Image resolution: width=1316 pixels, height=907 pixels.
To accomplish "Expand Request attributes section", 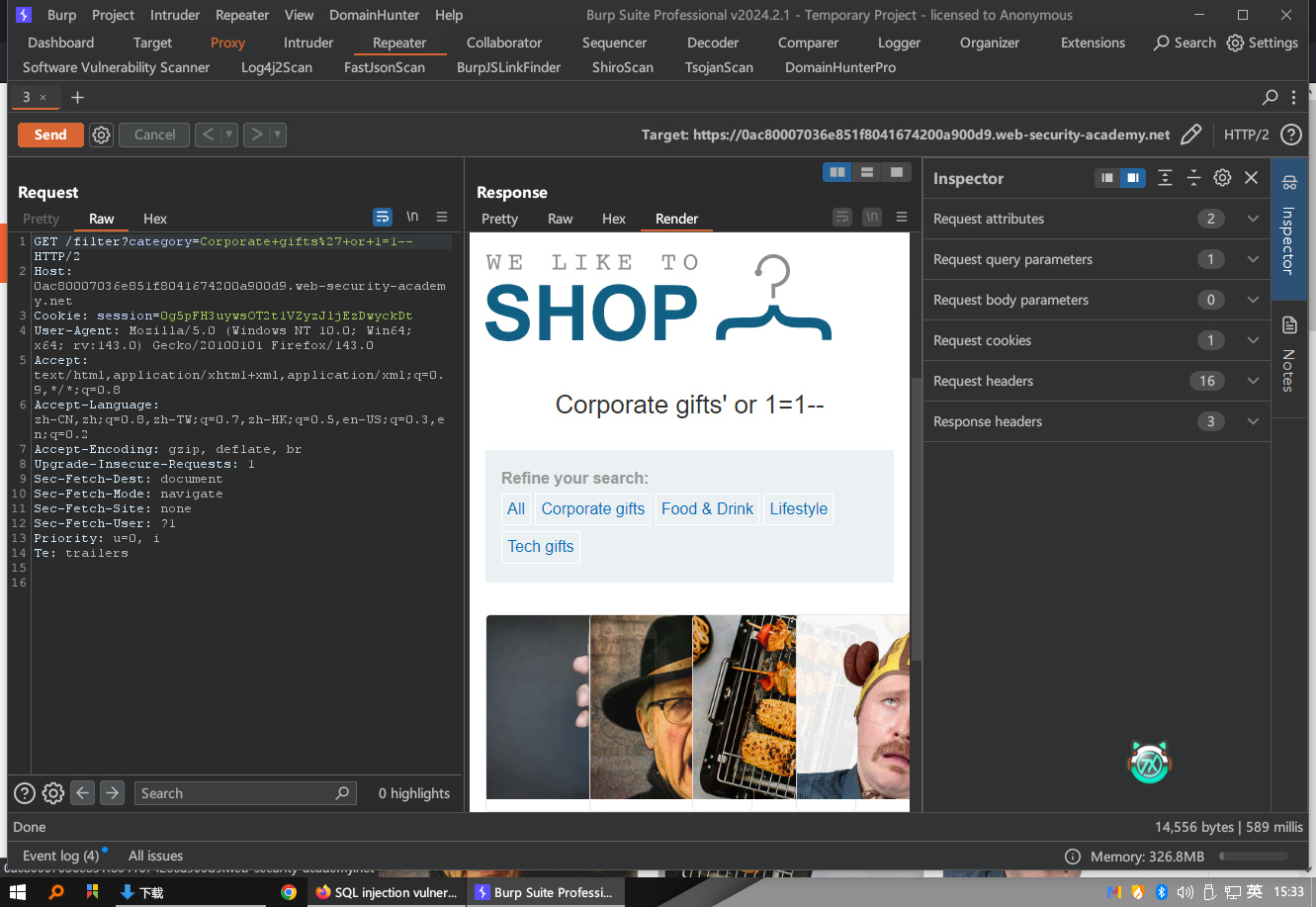I will pyautogui.click(x=1097, y=219).
